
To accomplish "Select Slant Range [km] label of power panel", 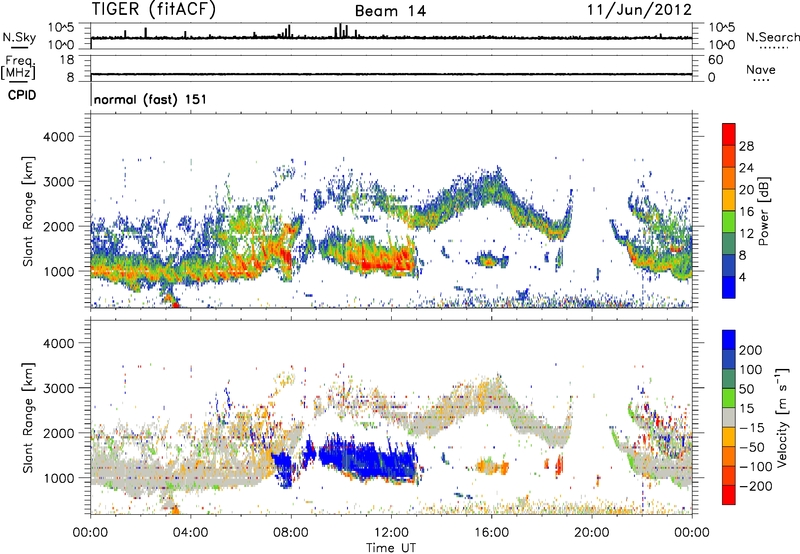I will coord(28,211).
